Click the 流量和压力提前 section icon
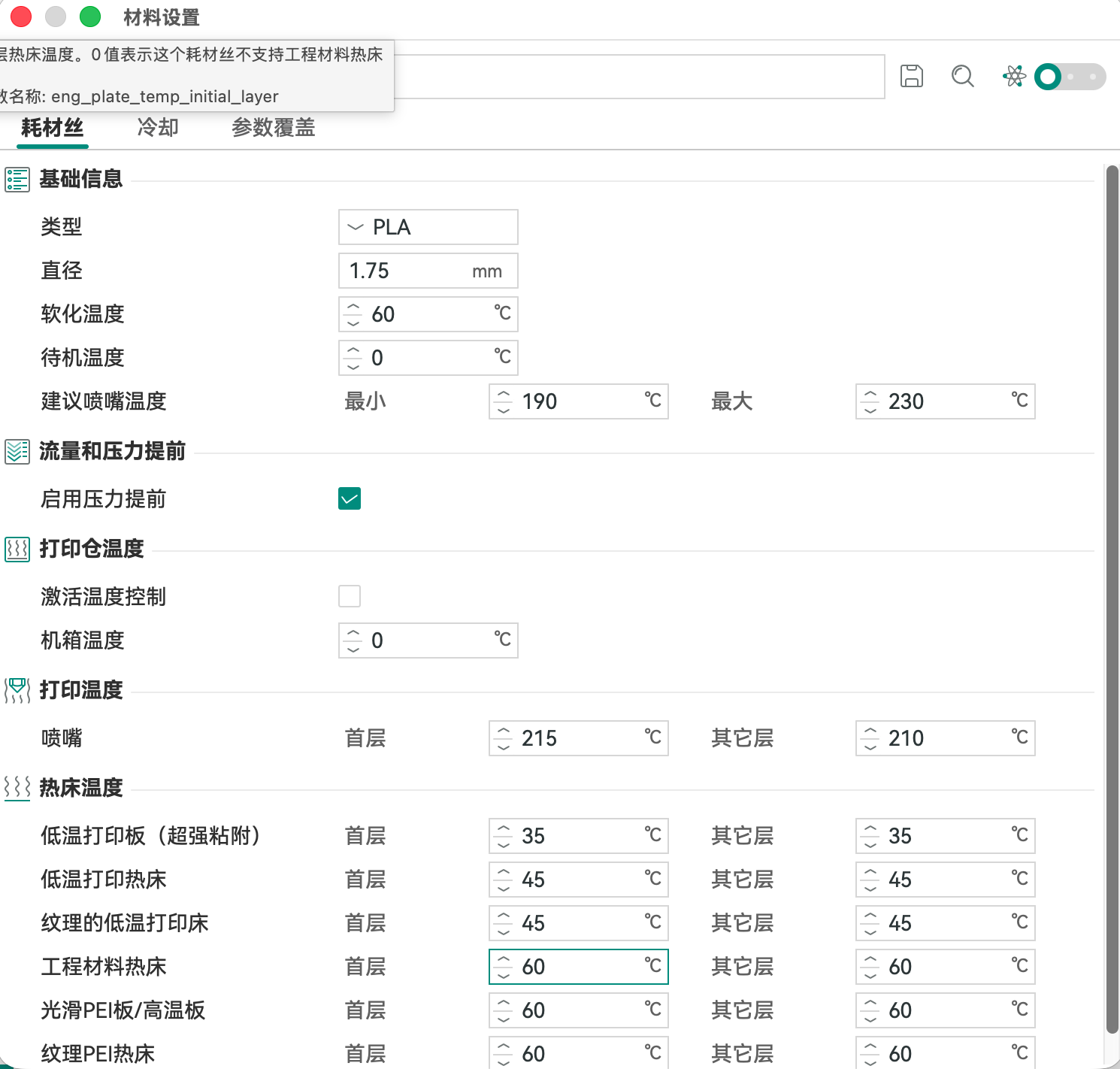The height and width of the screenshot is (1069, 1120). click(17, 452)
